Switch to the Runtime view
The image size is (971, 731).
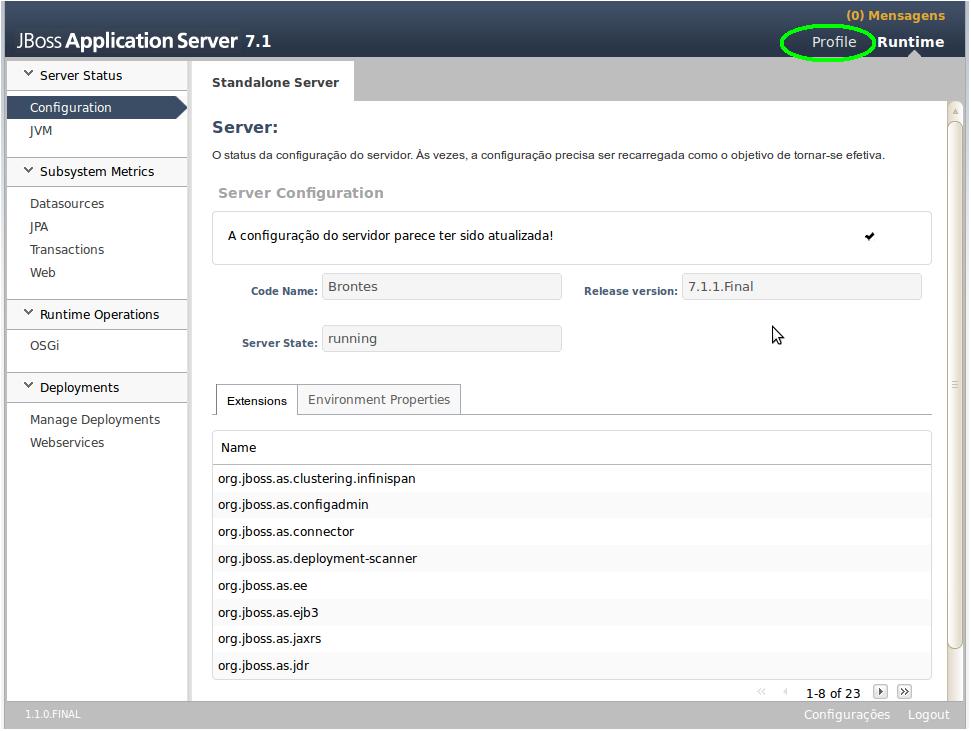pyautogui.click(x=910, y=42)
